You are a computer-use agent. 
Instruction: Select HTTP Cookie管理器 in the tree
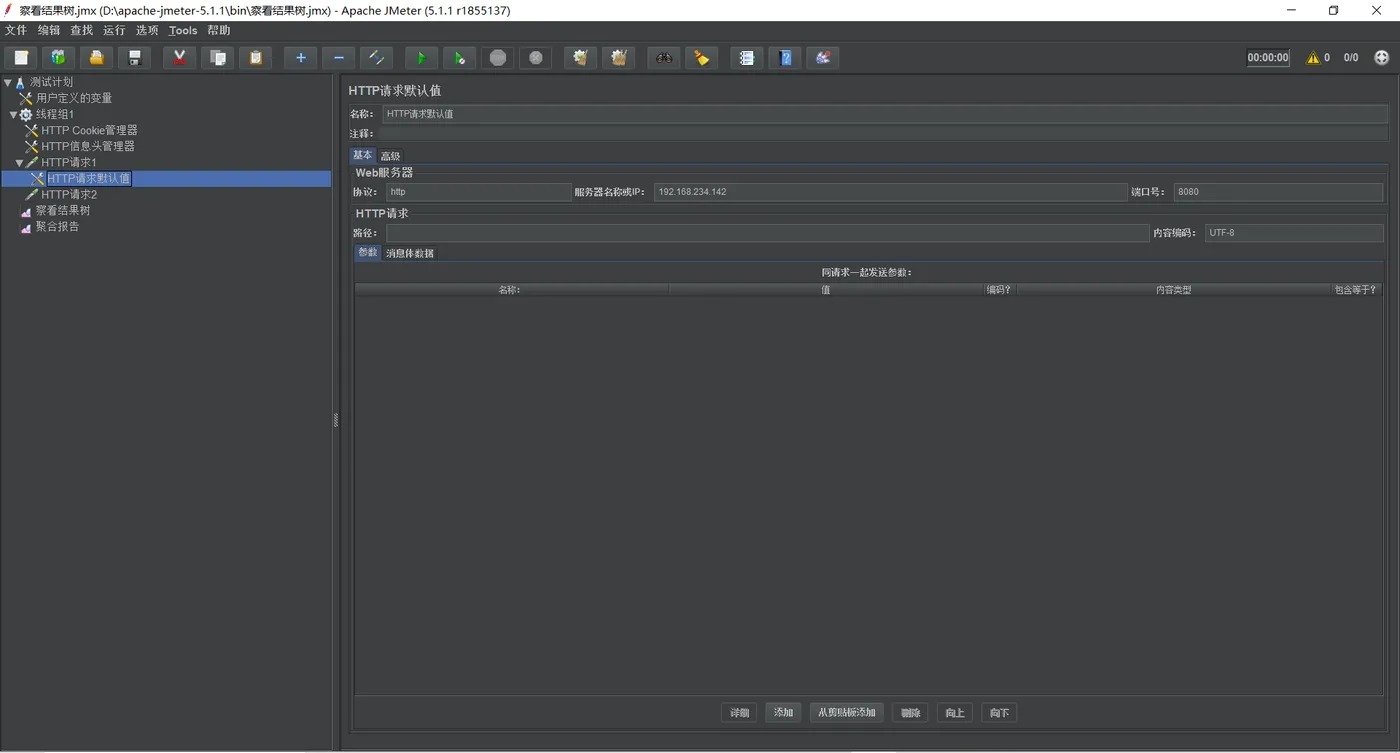pyautogui.click(x=89, y=130)
